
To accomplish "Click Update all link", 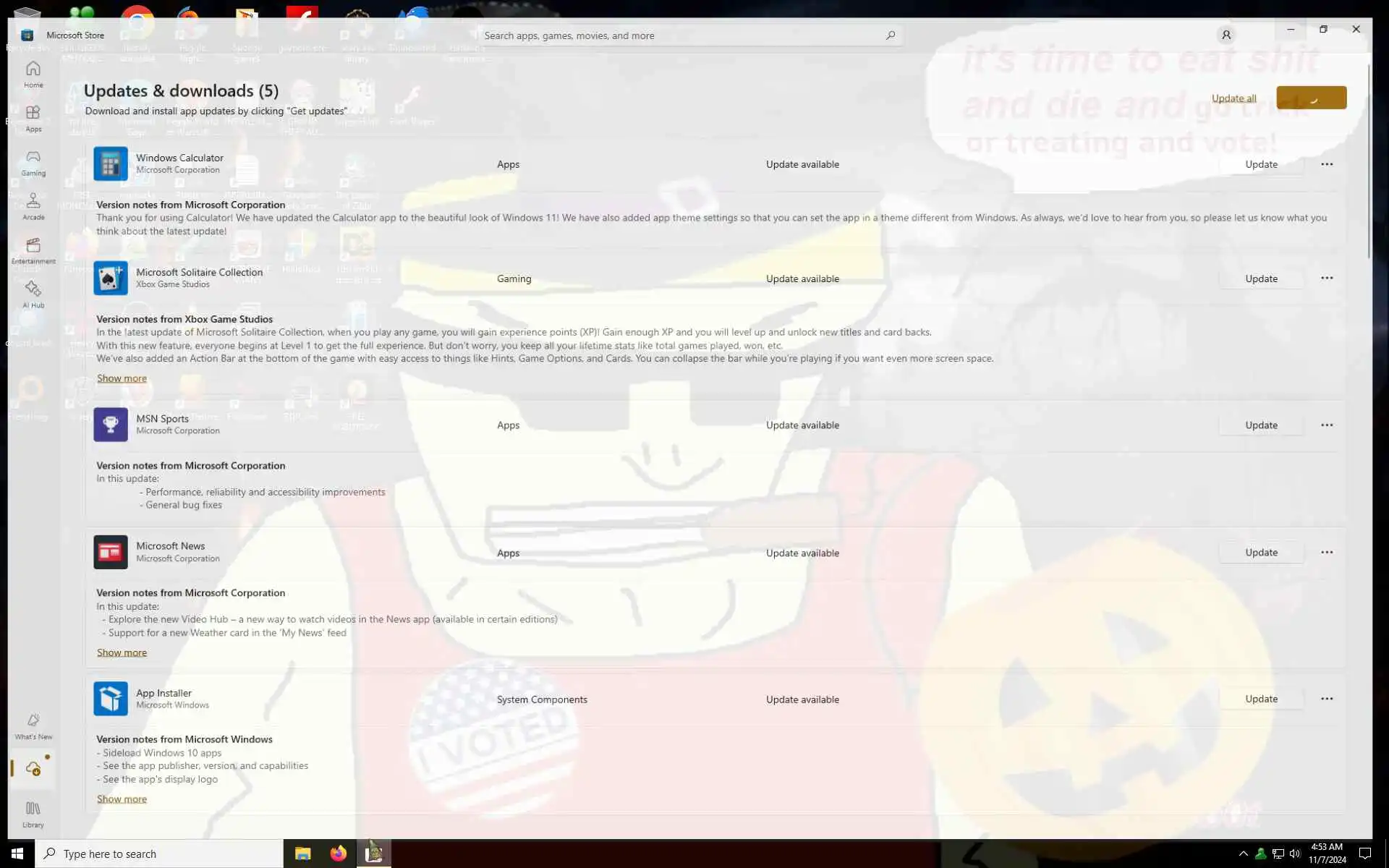I will 1233,98.
